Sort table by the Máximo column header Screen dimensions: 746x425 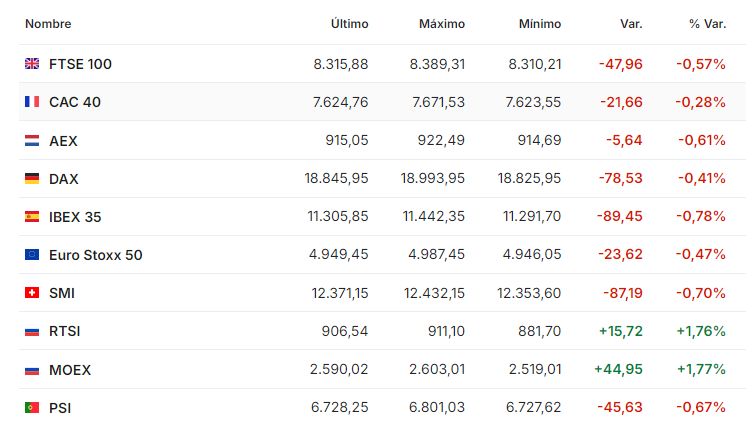[442, 24]
